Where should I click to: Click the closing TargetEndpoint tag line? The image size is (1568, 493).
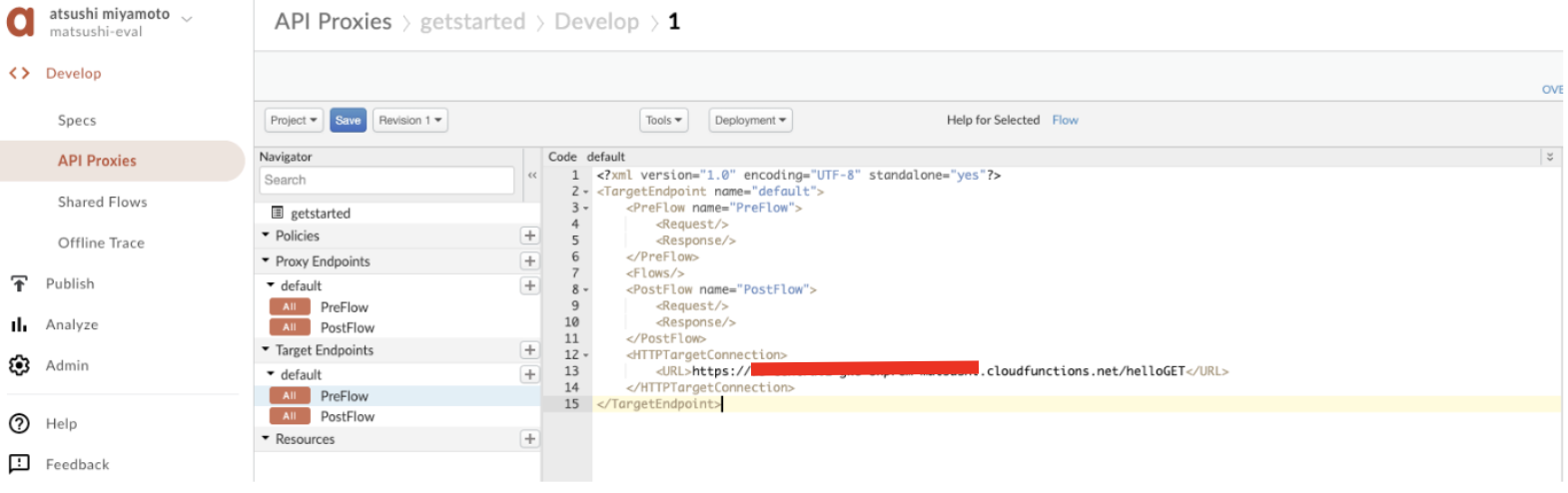(x=659, y=404)
